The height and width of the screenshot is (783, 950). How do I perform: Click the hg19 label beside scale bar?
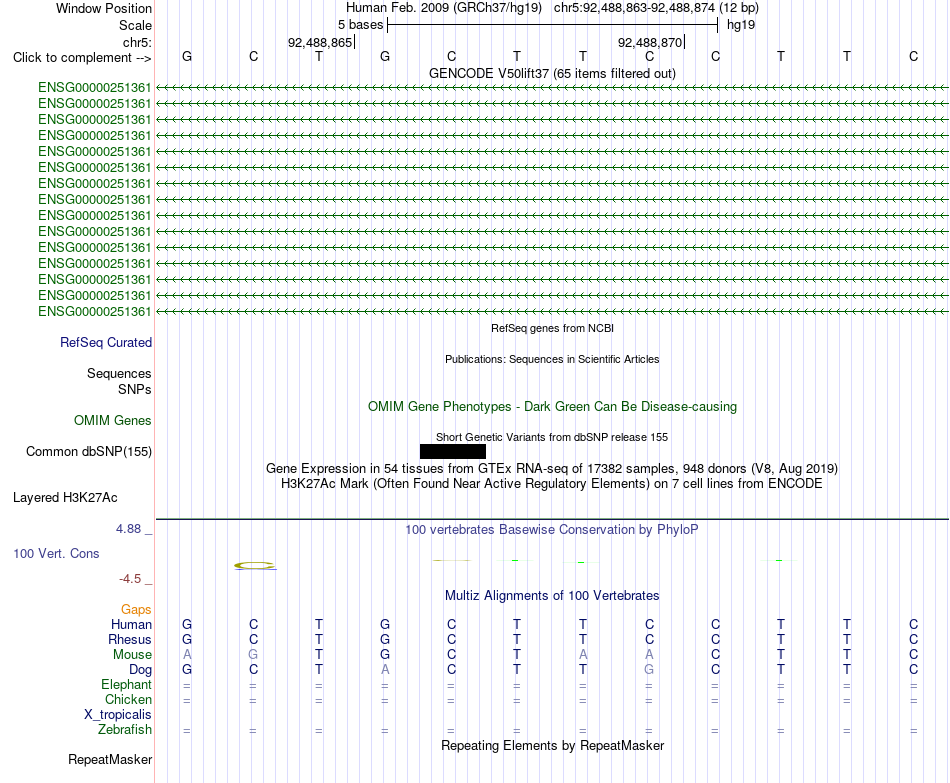741,25
